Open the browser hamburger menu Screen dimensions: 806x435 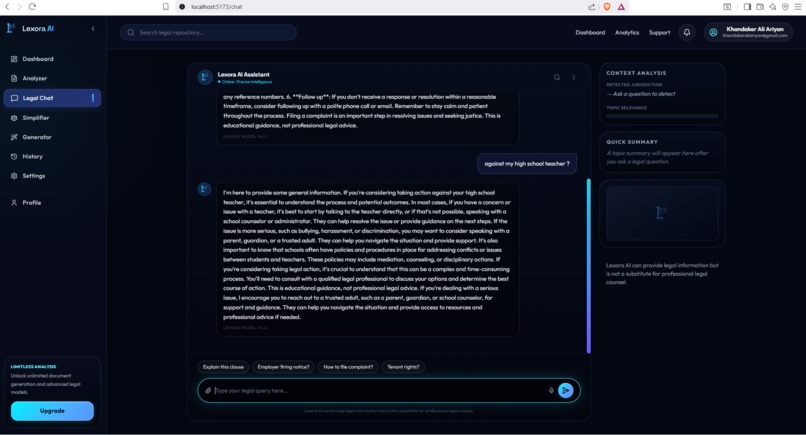pyautogui.click(x=798, y=7)
